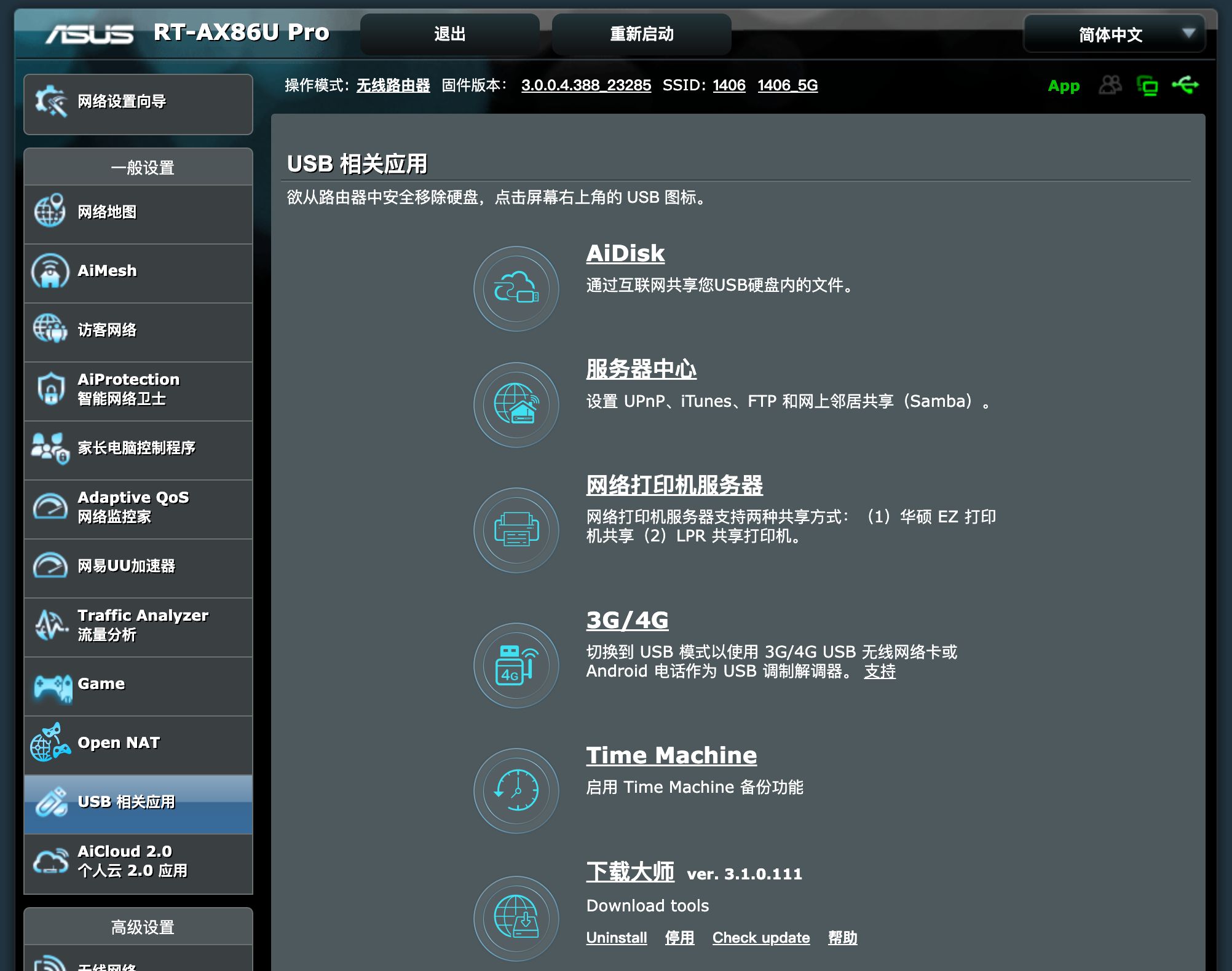The width and height of the screenshot is (1232, 971).
Task: Click Uninstall for Download Master
Action: pos(617,938)
